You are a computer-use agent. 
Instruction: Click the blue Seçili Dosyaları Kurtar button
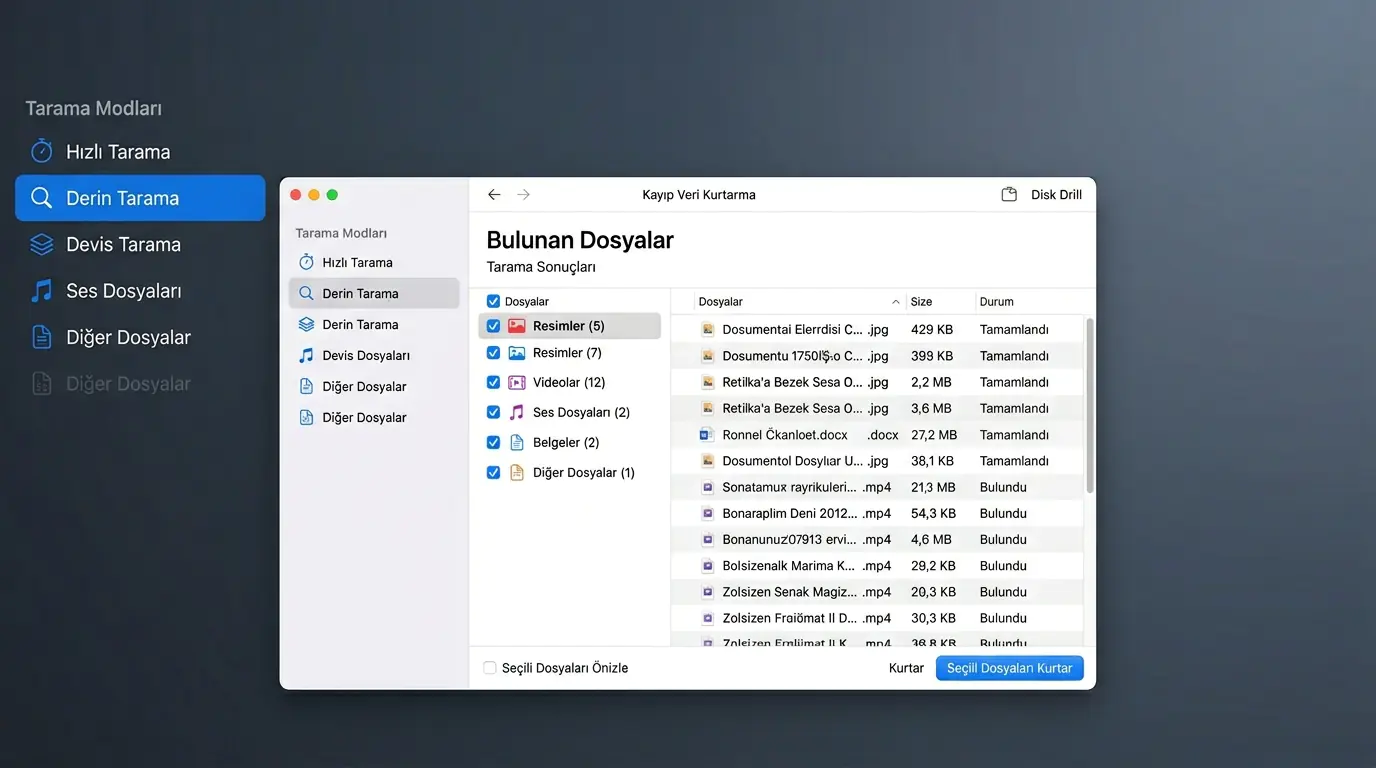[1009, 668]
